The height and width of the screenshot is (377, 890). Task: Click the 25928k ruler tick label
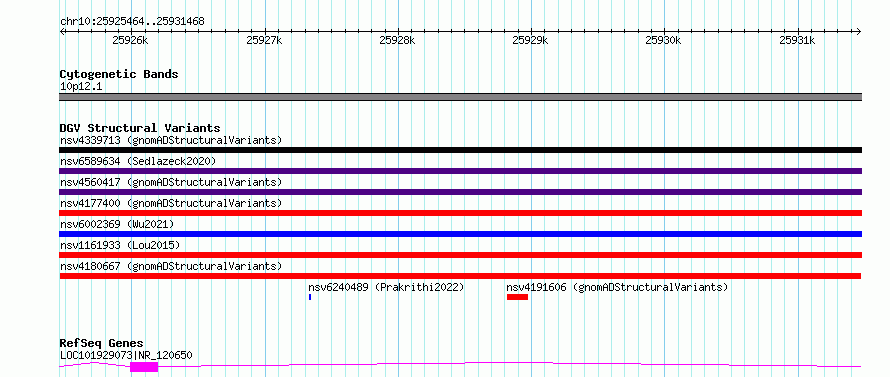[397, 40]
